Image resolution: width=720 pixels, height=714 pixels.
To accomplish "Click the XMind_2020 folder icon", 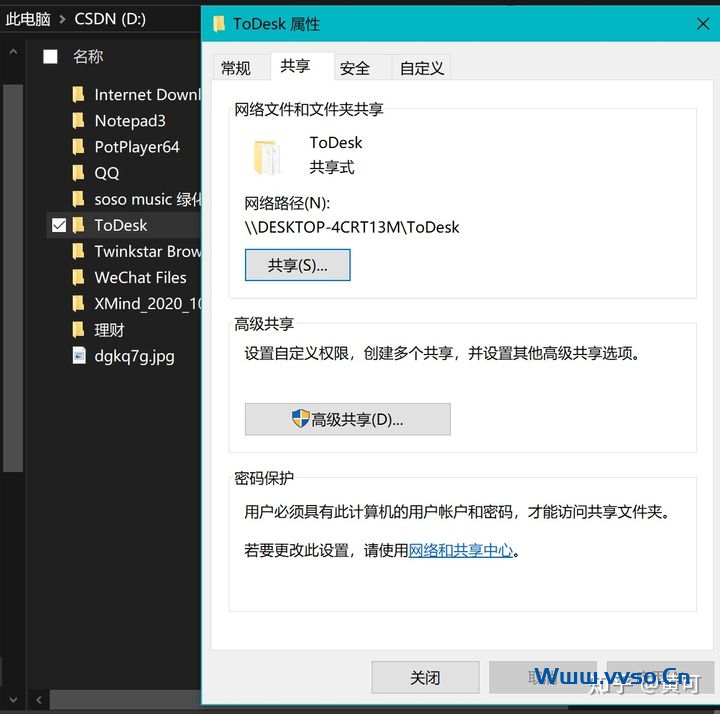I will pos(79,303).
